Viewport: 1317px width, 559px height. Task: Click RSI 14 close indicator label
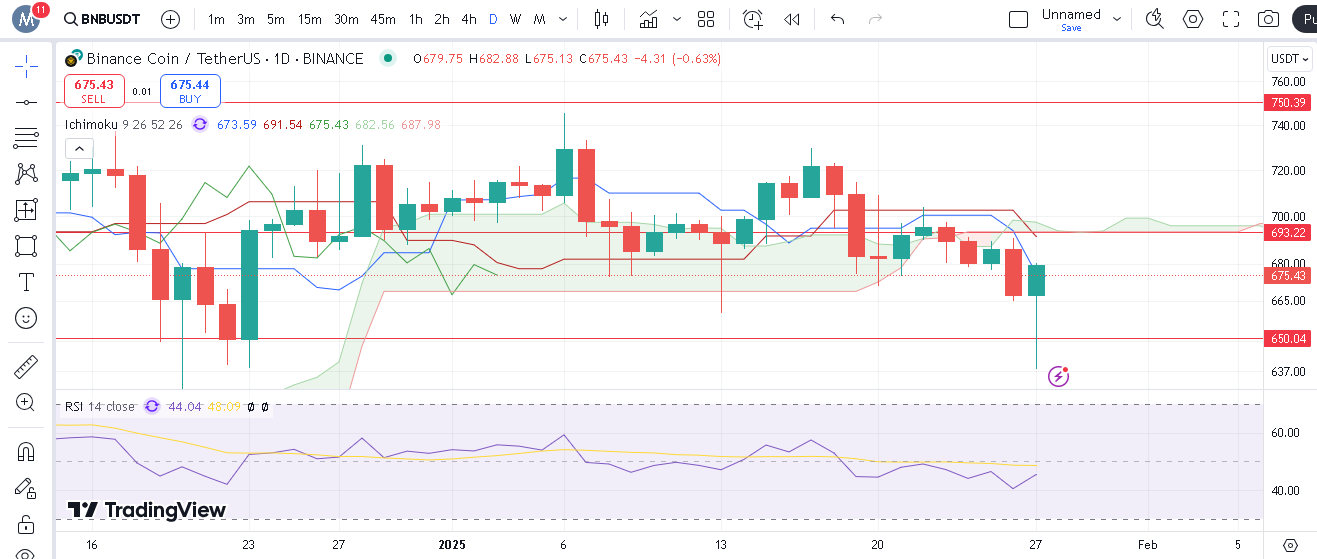tap(99, 406)
